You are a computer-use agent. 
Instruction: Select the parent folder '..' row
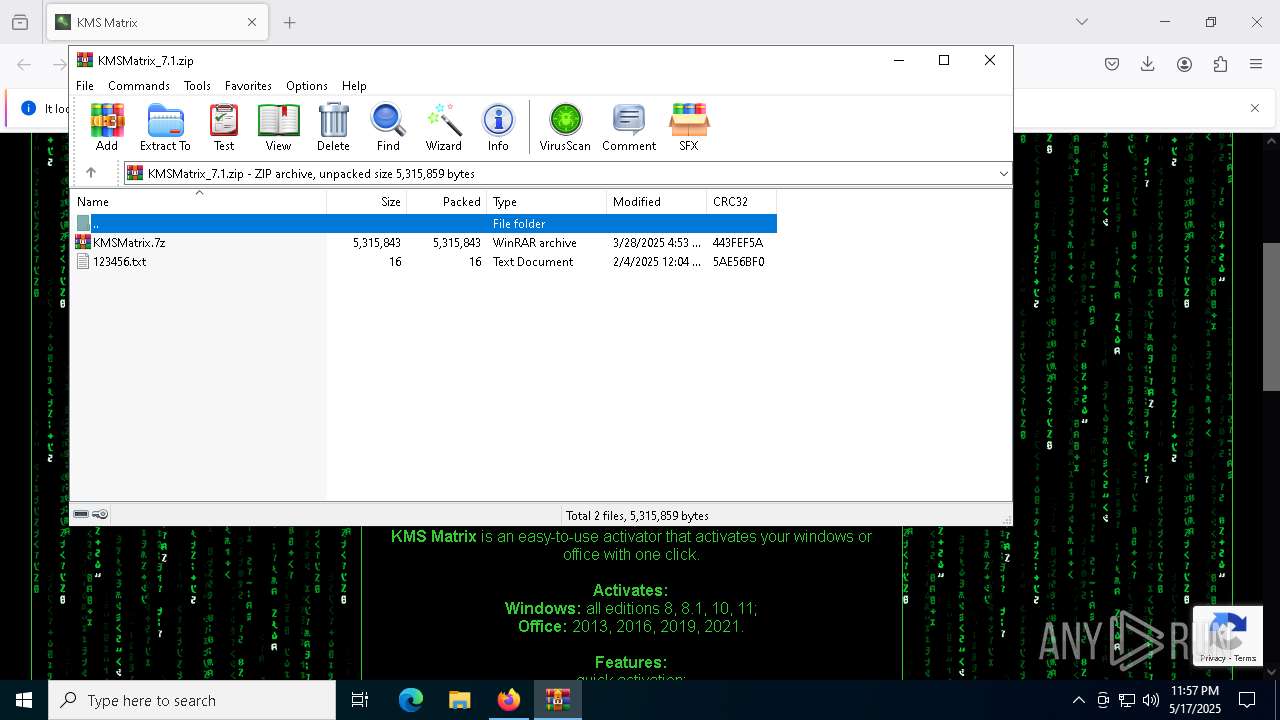[x=424, y=223]
